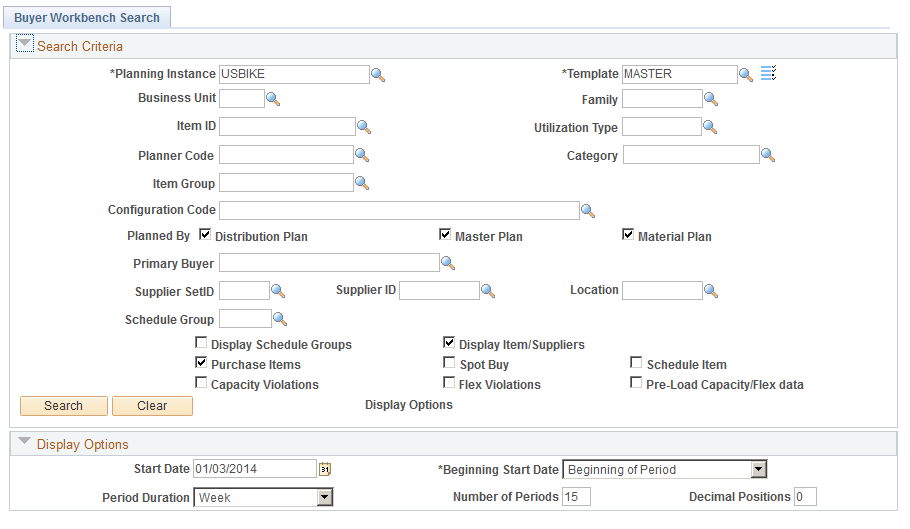Enable Capacity Violations checkbox
The height and width of the screenshot is (529, 910).
[x=201, y=383]
